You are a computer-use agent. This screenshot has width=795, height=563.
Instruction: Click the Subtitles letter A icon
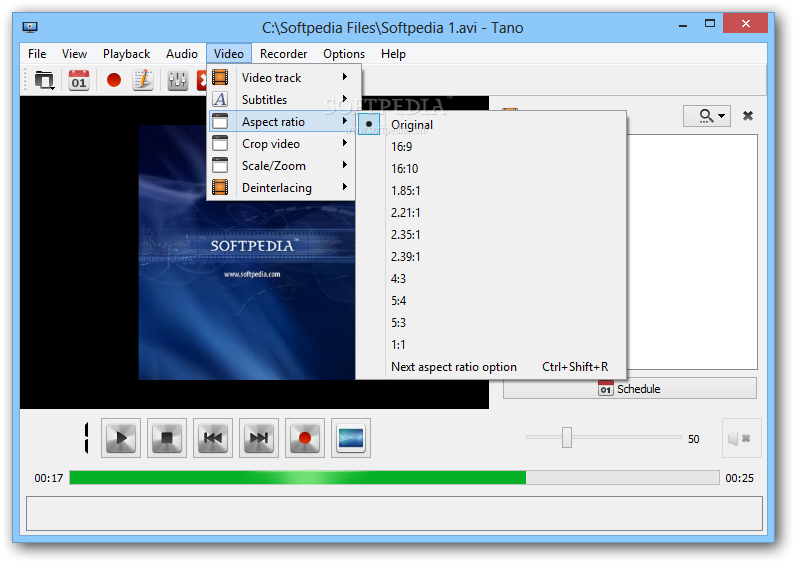click(220, 99)
